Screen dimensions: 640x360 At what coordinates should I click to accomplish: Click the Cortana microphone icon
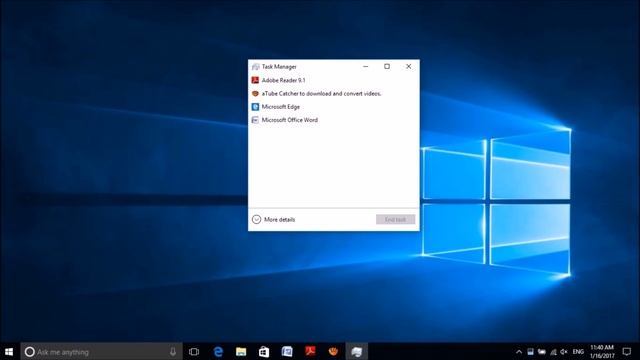click(173, 351)
